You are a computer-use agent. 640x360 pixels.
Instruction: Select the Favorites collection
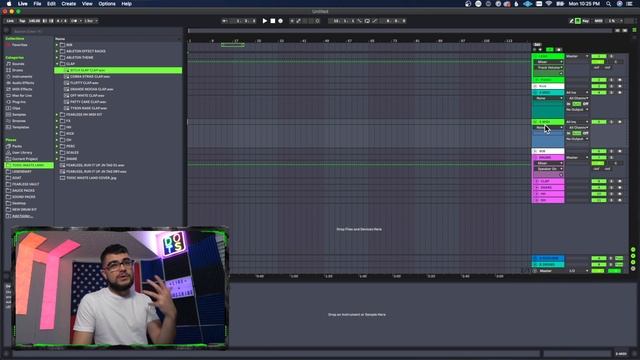(x=19, y=45)
